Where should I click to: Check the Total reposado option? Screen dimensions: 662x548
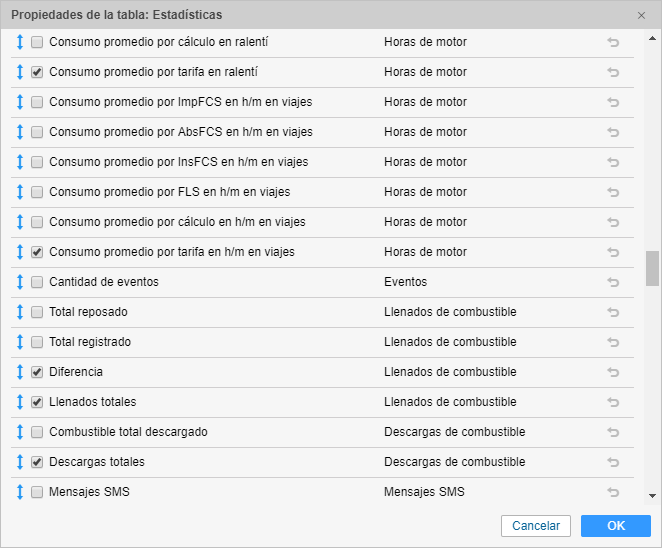tap(37, 312)
